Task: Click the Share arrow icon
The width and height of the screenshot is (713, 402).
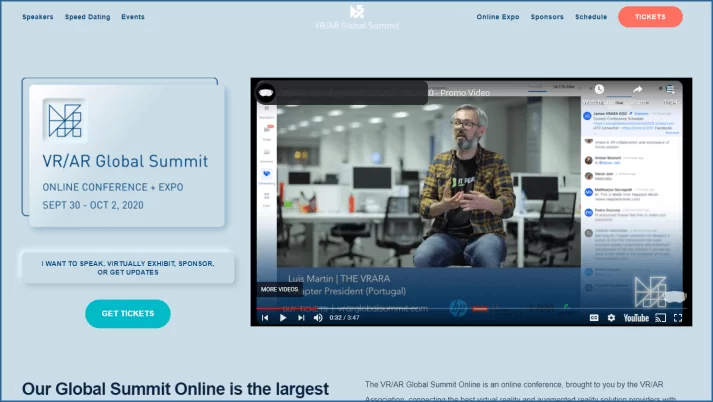Action: coord(638,89)
